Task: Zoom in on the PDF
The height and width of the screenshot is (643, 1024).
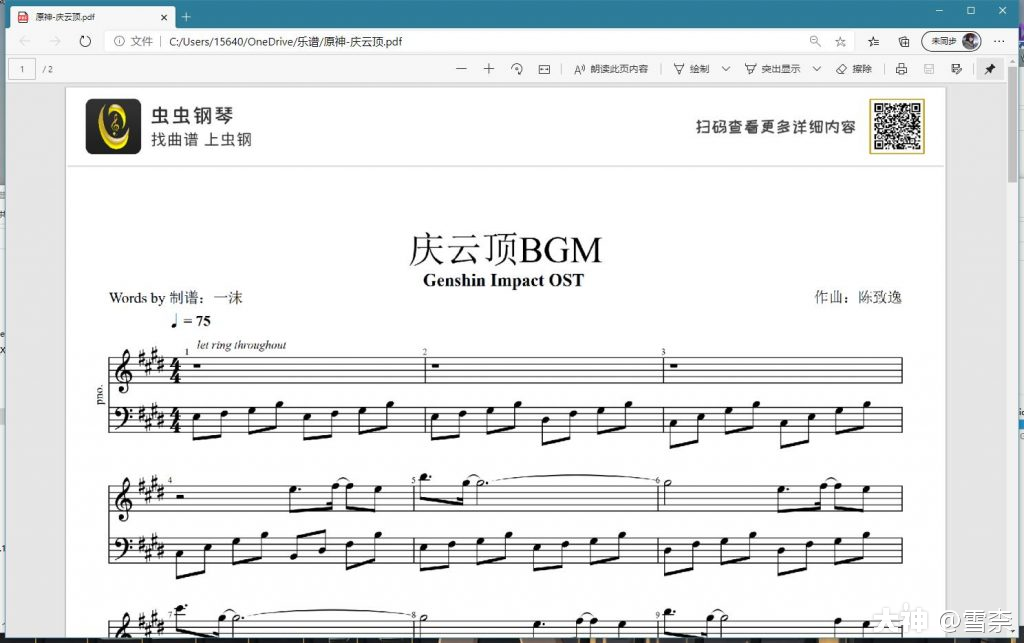Action: click(488, 68)
